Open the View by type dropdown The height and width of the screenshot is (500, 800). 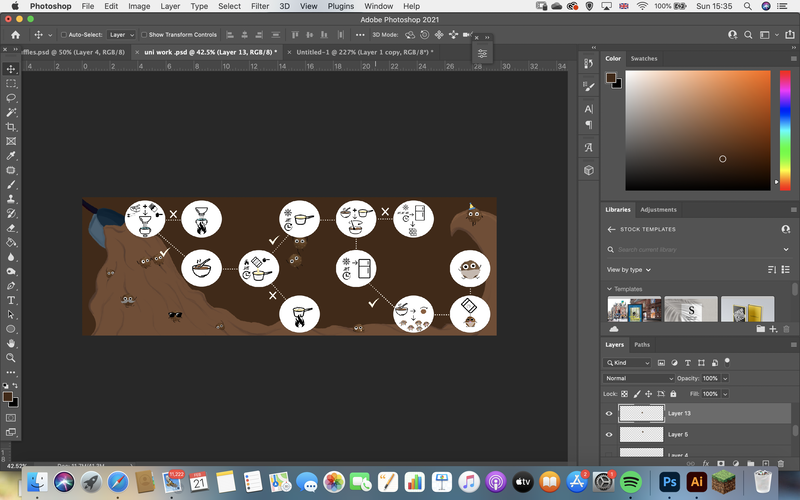(x=629, y=269)
